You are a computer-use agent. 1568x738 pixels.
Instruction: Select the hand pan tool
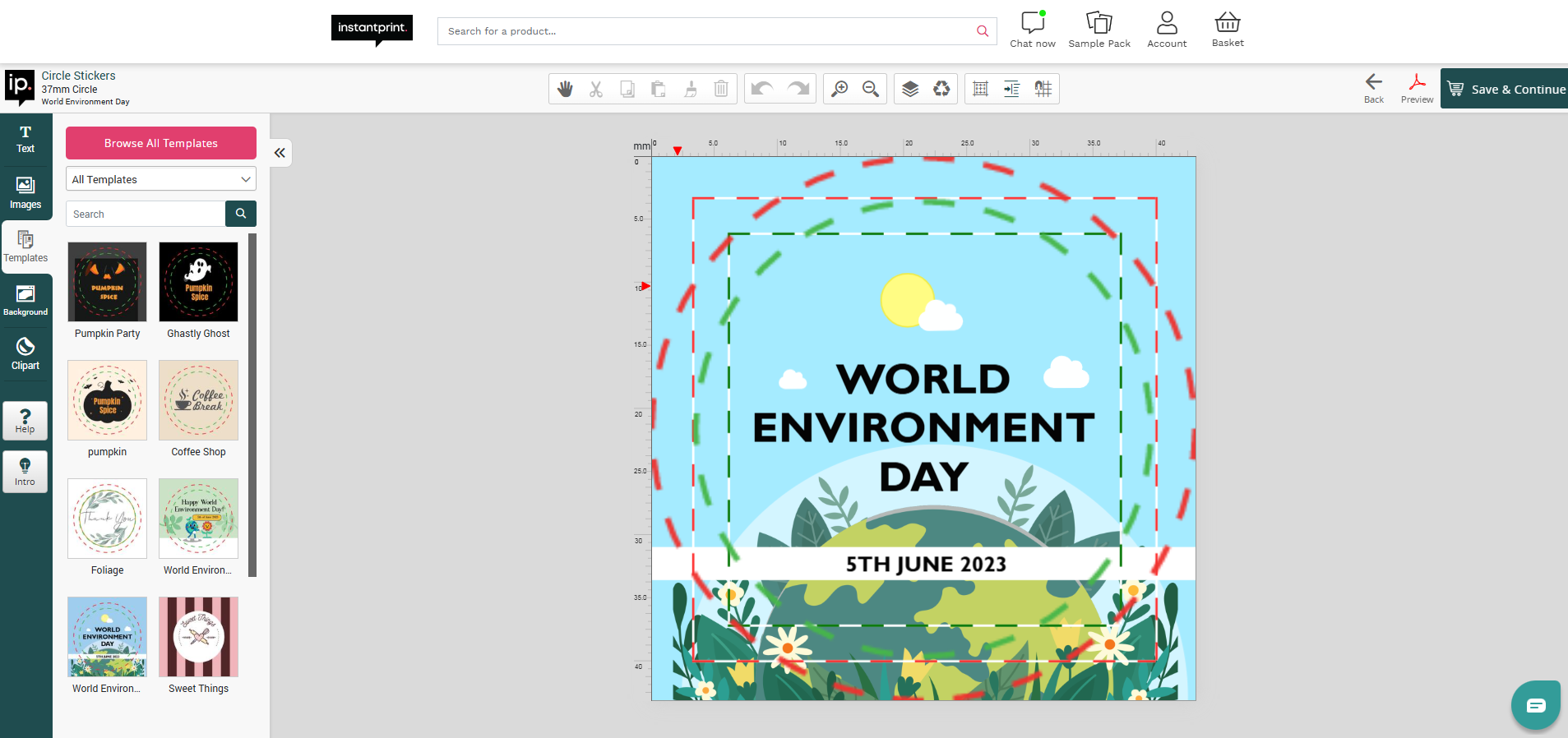click(565, 89)
